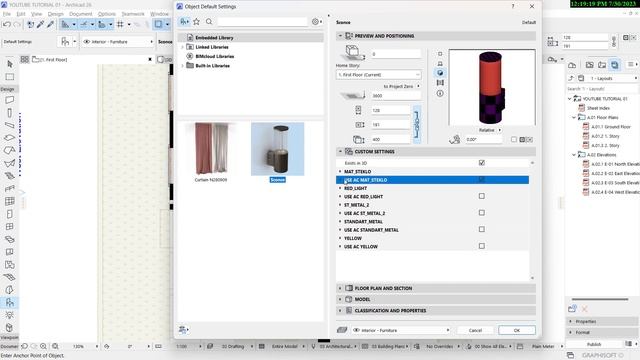
Task: Open the Relative rotation dropdown
Action: coord(489,130)
